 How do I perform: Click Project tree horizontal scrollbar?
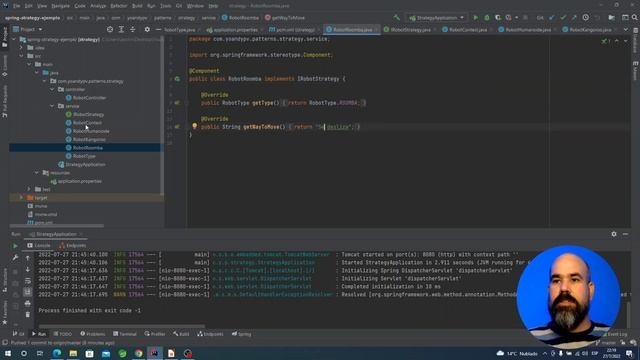click(x=57, y=226)
